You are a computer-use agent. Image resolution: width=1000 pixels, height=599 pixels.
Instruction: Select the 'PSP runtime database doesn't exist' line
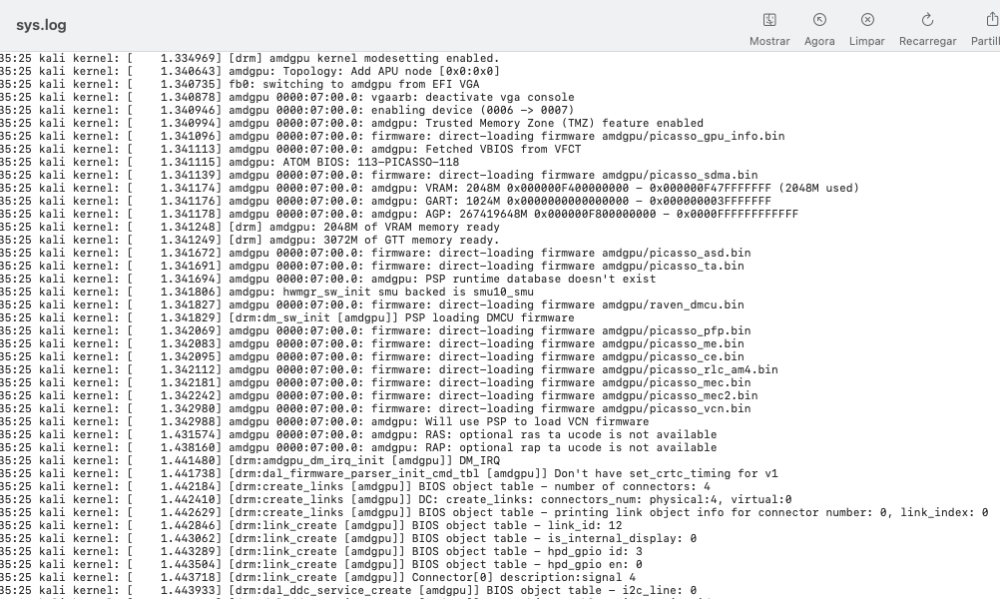point(328,279)
